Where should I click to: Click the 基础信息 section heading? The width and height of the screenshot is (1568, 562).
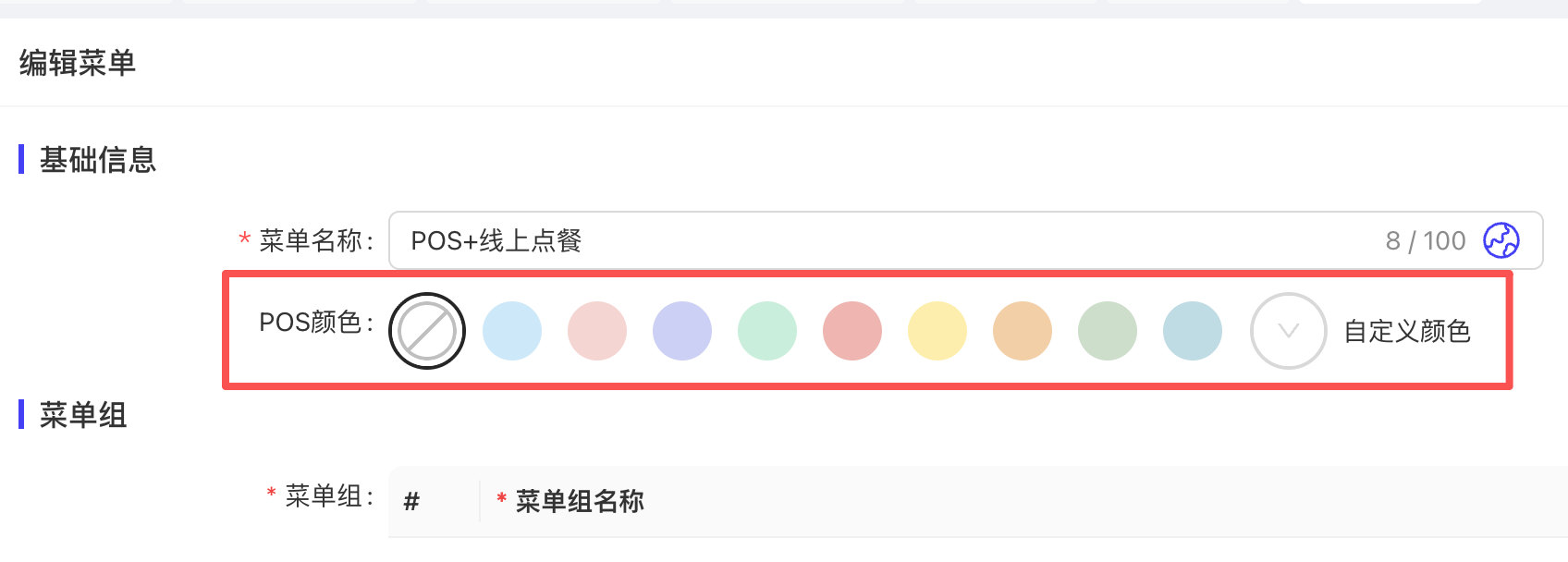point(98,160)
